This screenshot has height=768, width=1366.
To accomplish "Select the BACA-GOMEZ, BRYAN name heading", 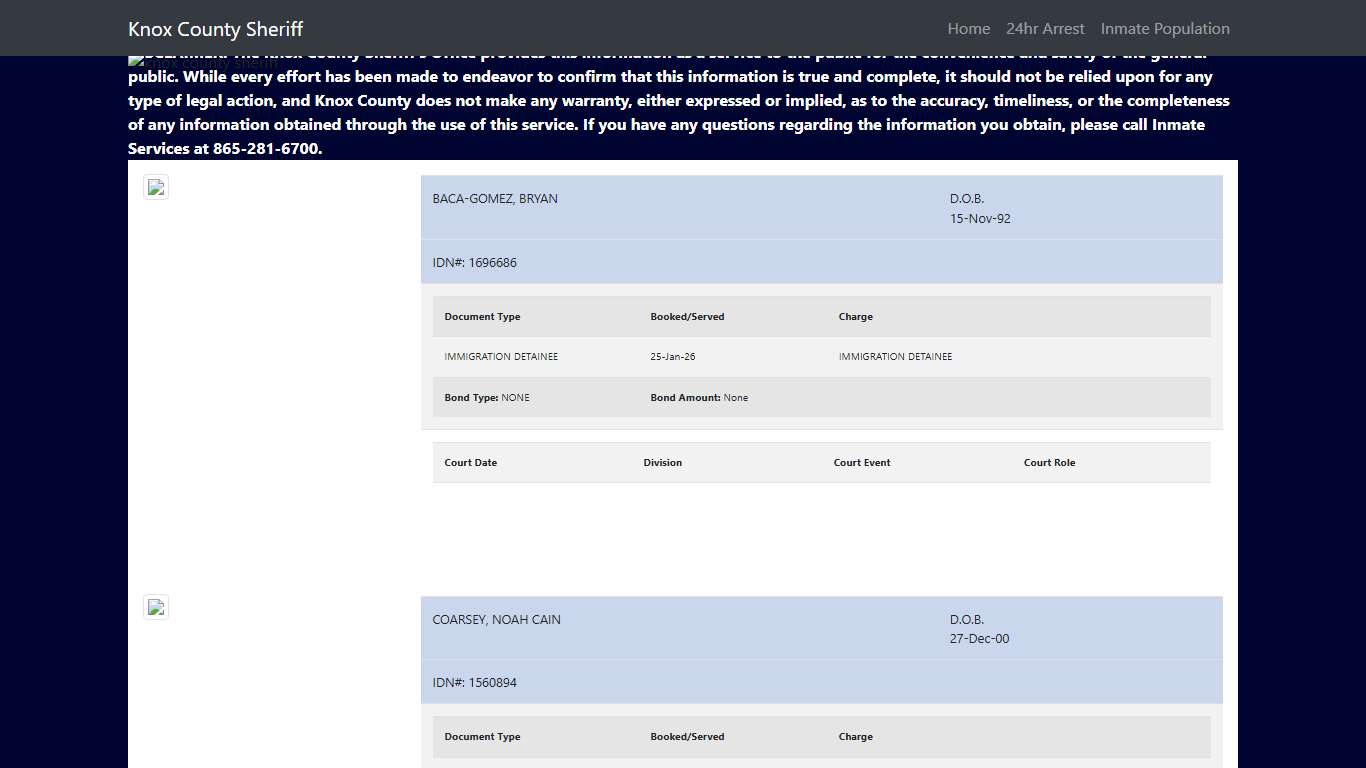I will (x=495, y=199).
